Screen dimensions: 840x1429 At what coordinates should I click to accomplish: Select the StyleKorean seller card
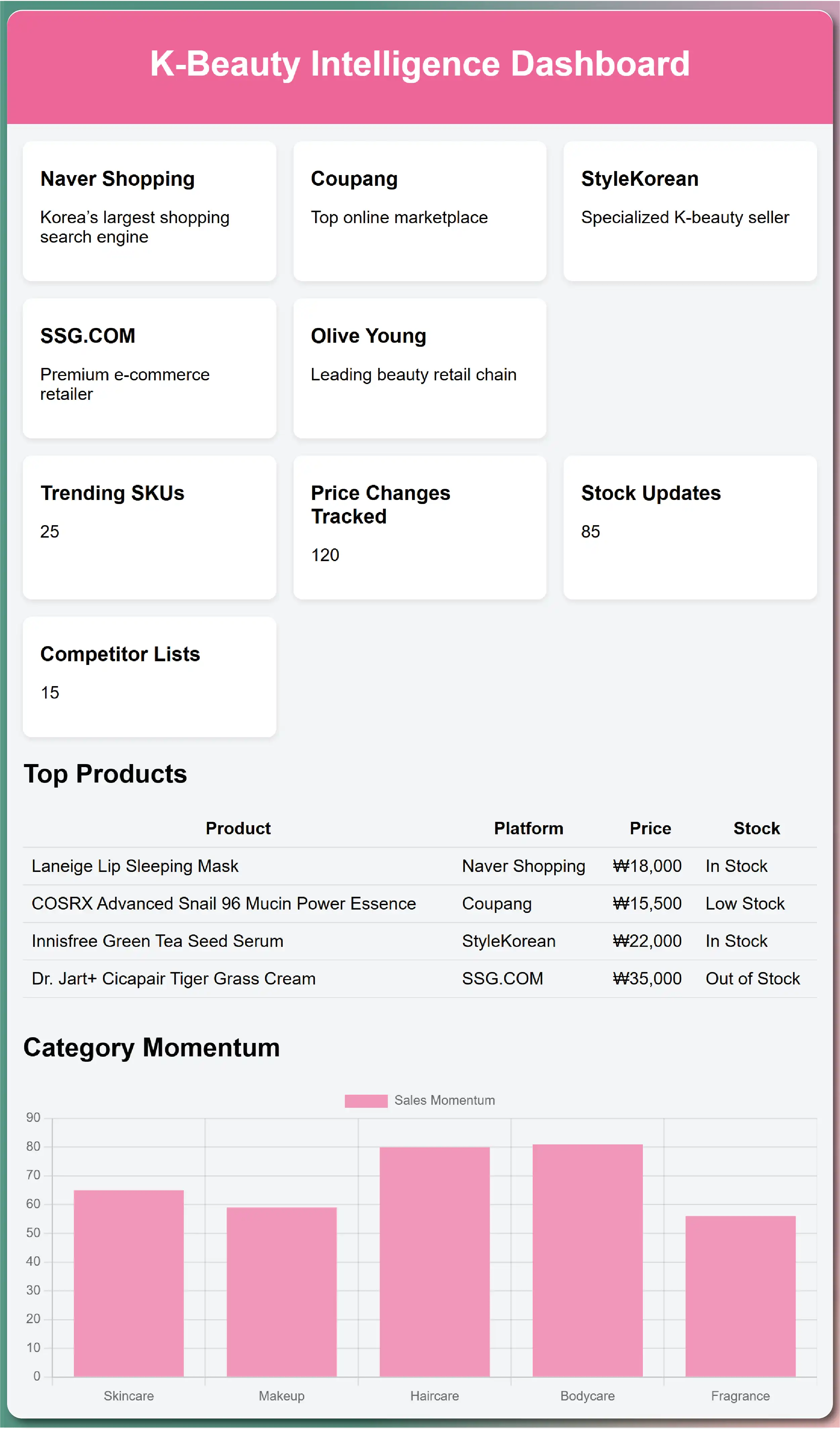[x=690, y=211]
